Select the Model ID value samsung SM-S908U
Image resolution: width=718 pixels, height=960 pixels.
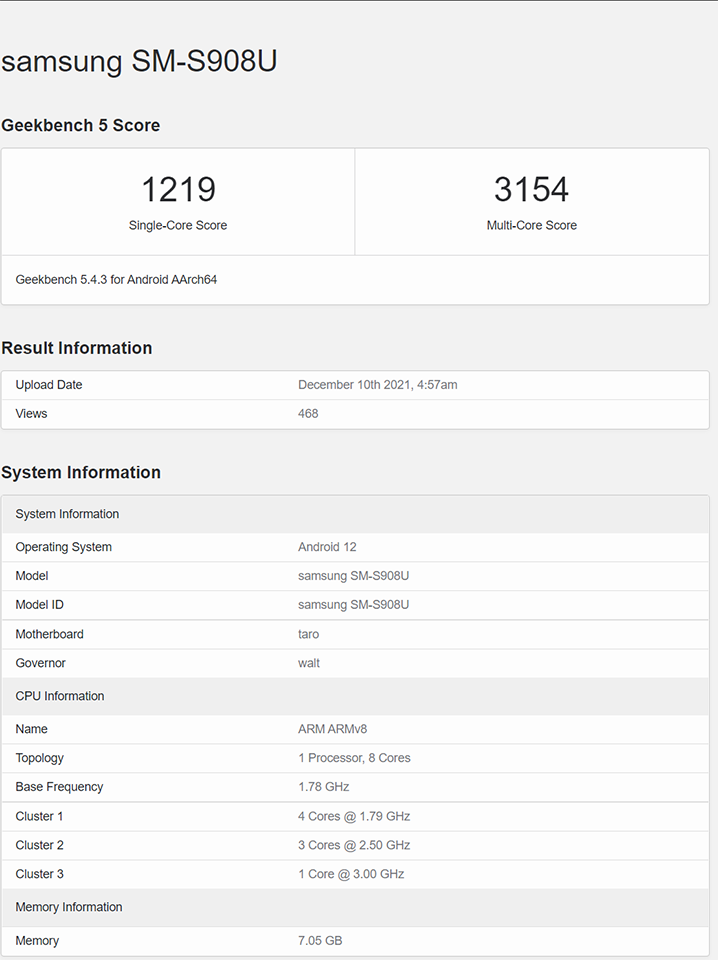353,604
